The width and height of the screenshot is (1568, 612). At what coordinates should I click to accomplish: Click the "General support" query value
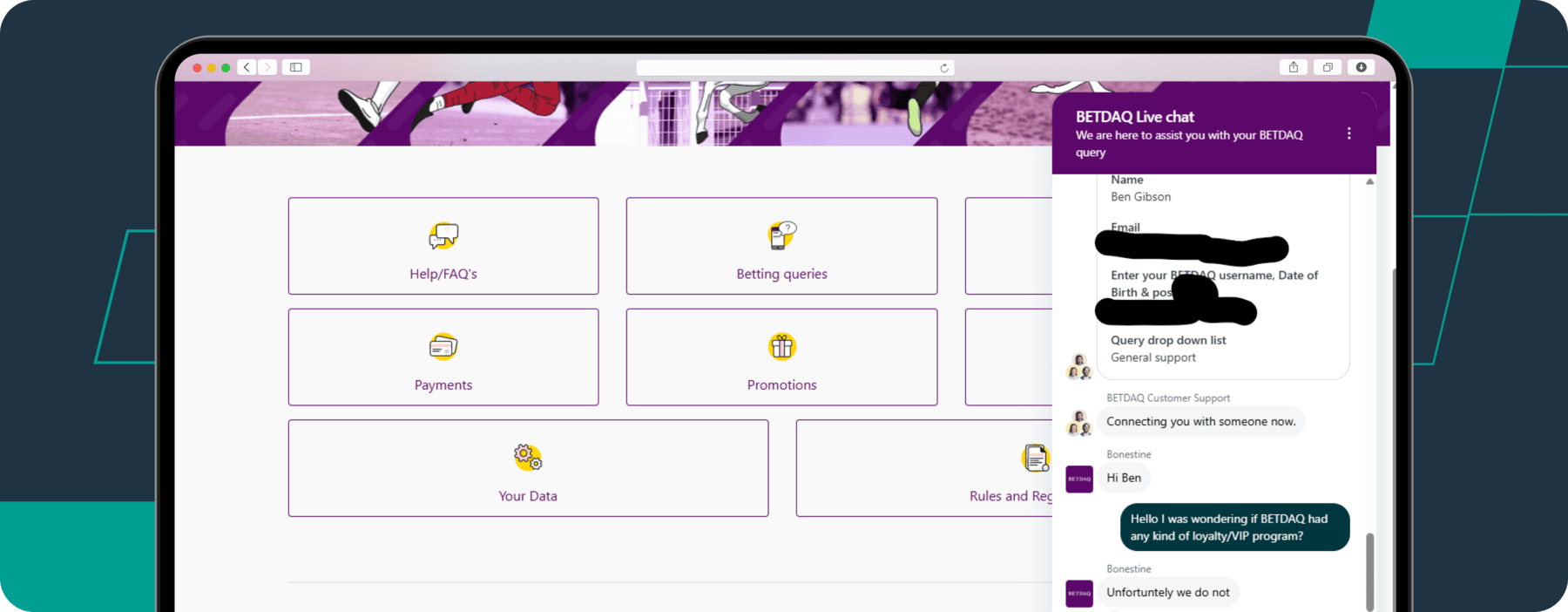coord(1153,357)
